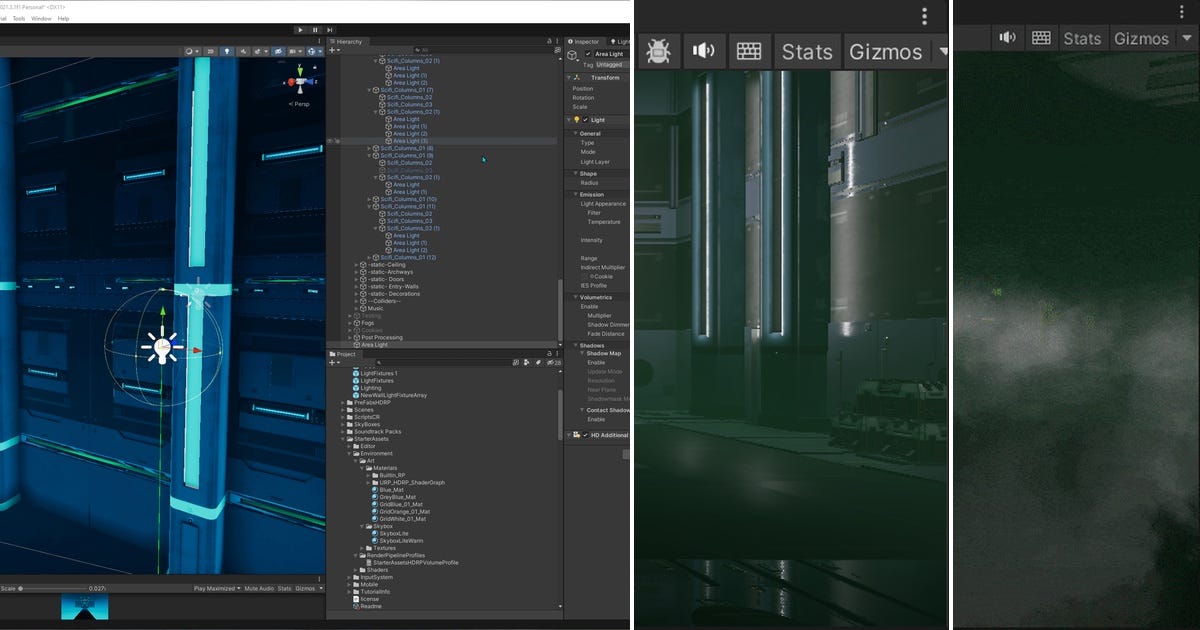
Task: Click the Hierarchy panel lock icon
Action: click(x=549, y=42)
